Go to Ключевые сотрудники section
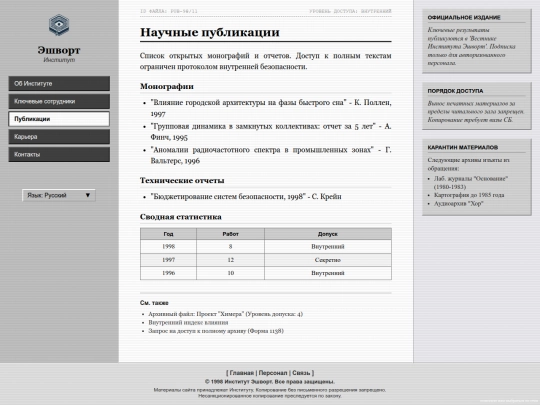 (x=59, y=101)
